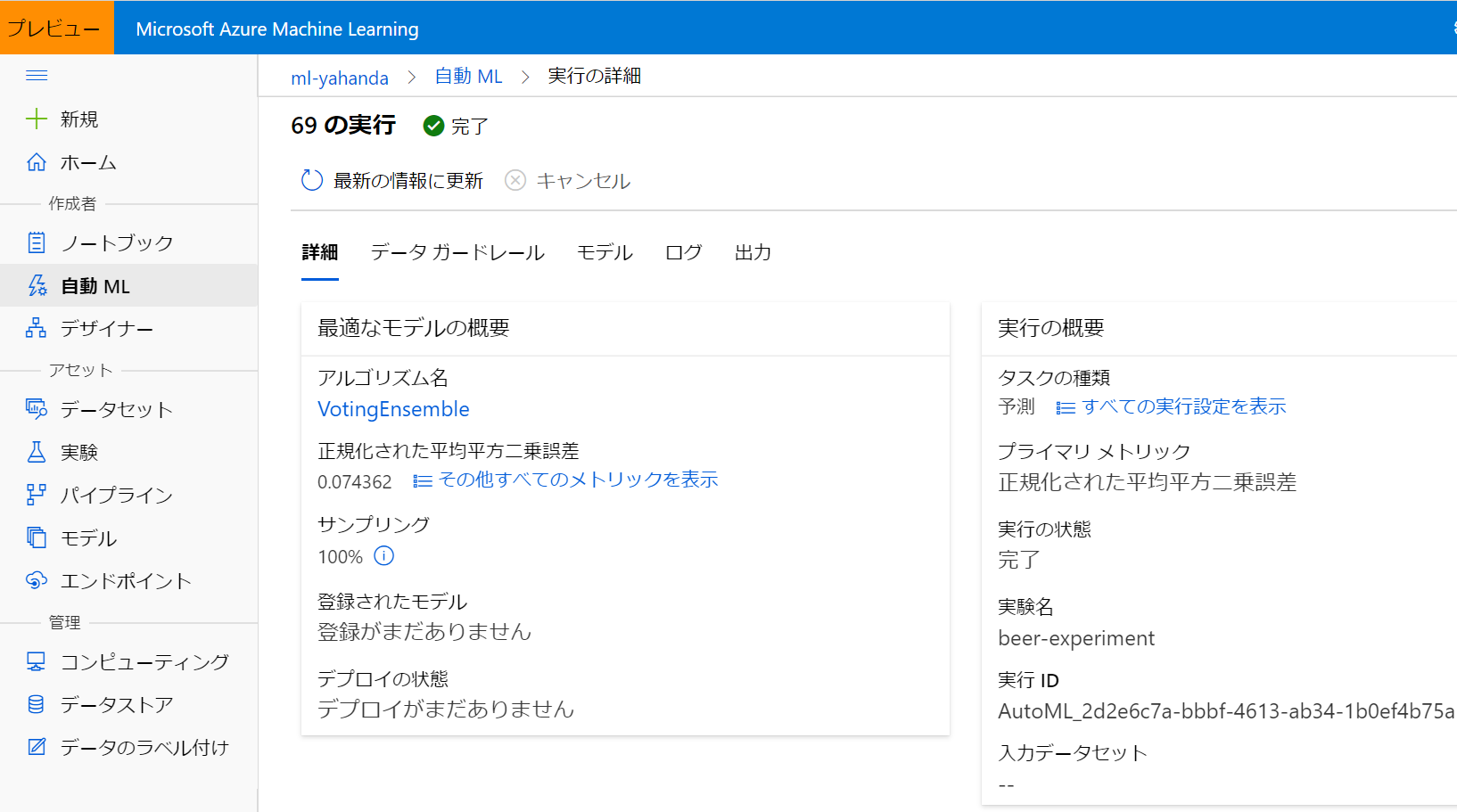1457x812 pixels.
Task: Click the cancel circle-x icon
Action: 515,180
